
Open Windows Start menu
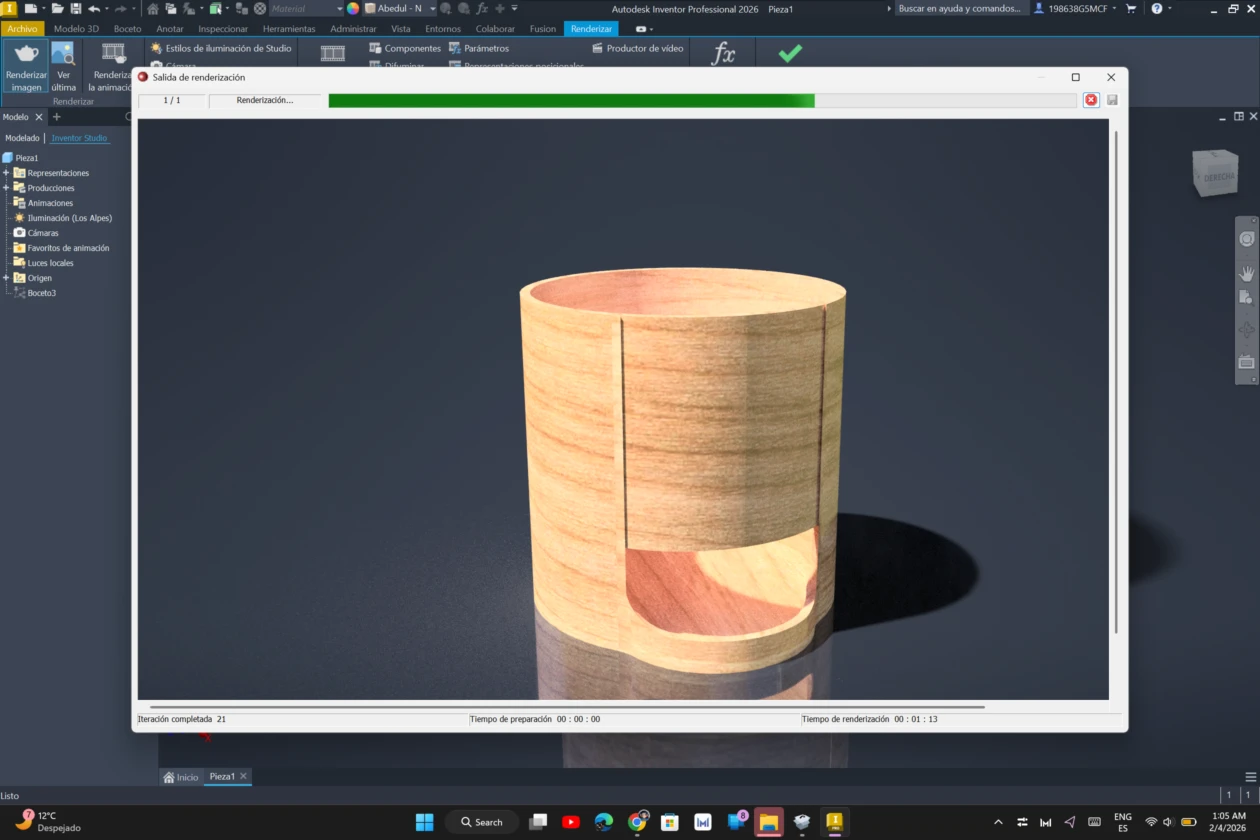424,822
